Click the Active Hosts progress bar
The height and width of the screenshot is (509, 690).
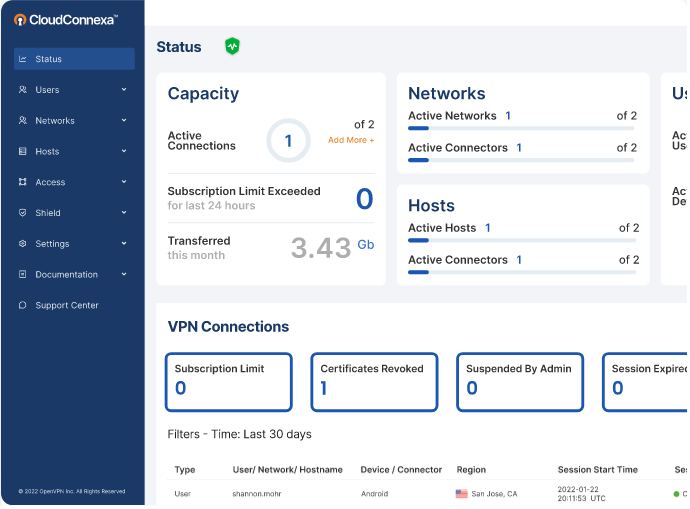coord(522,240)
